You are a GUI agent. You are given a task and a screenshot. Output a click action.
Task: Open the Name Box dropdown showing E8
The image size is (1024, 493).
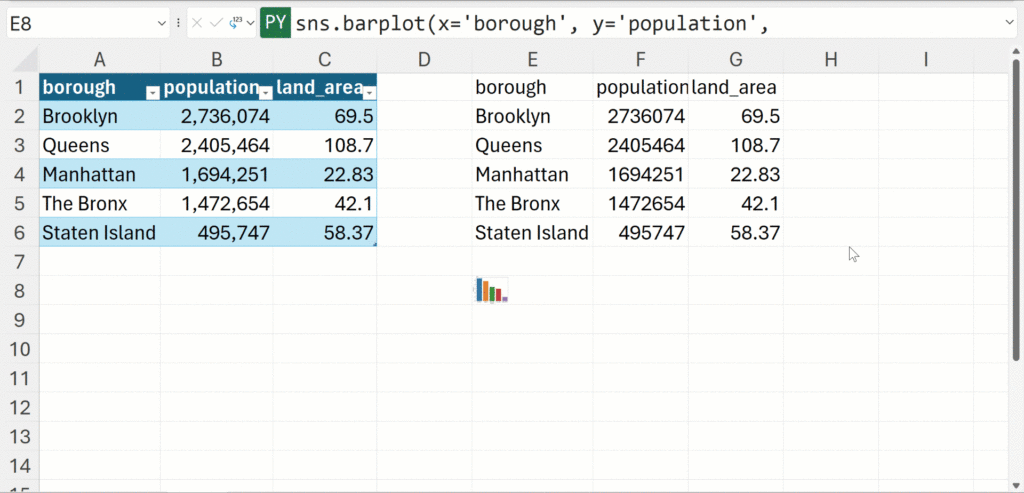162,24
